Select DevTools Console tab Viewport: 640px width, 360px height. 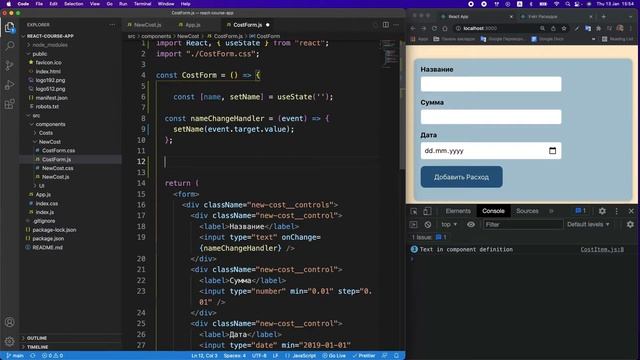click(493, 211)
